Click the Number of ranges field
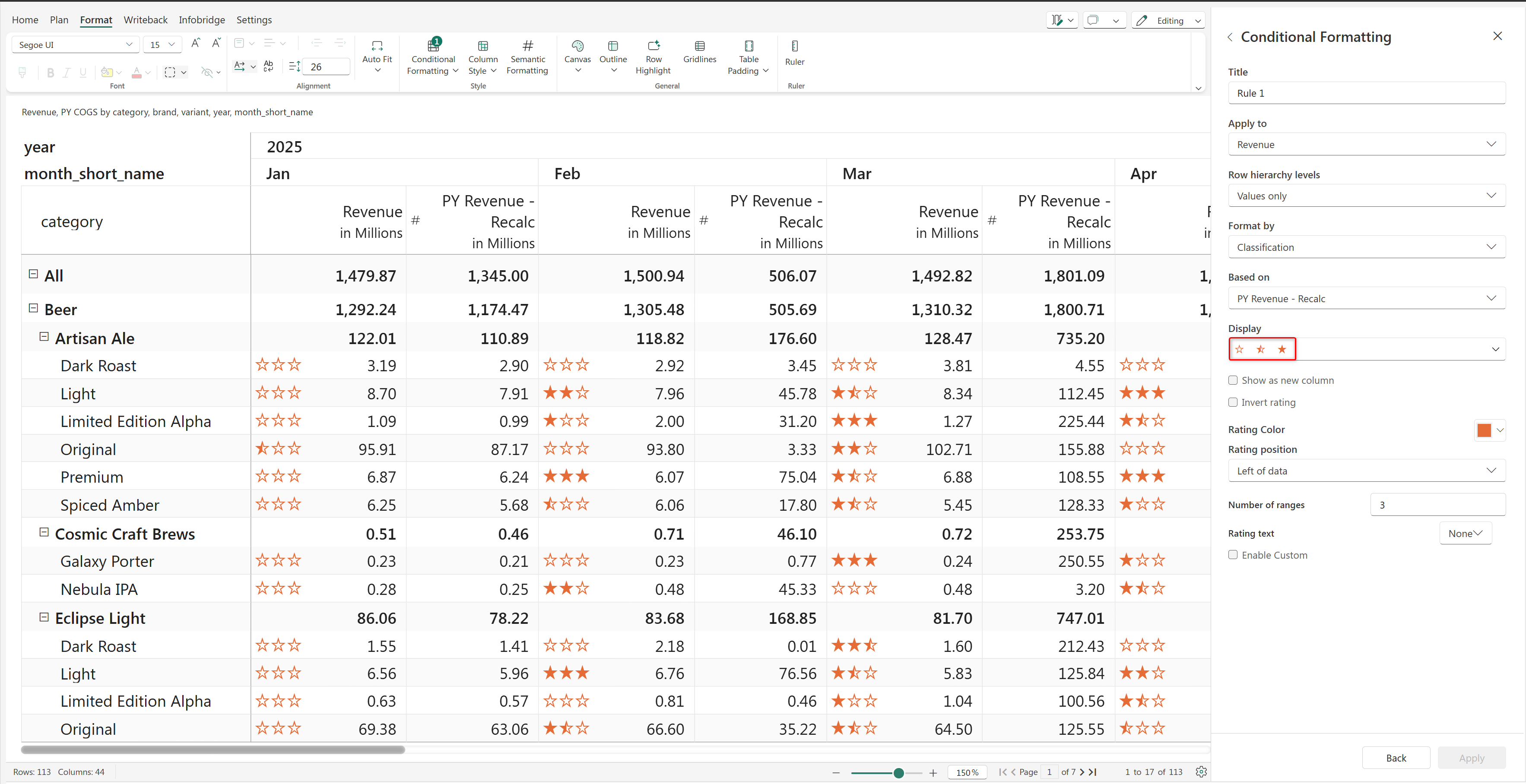 1437,505
